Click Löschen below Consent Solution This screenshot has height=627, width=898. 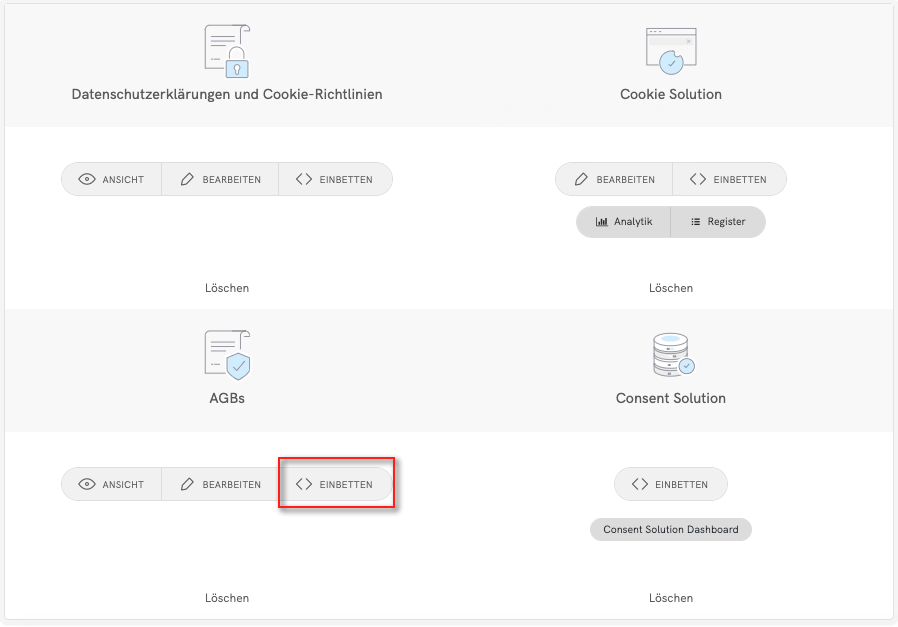[670, 598]
